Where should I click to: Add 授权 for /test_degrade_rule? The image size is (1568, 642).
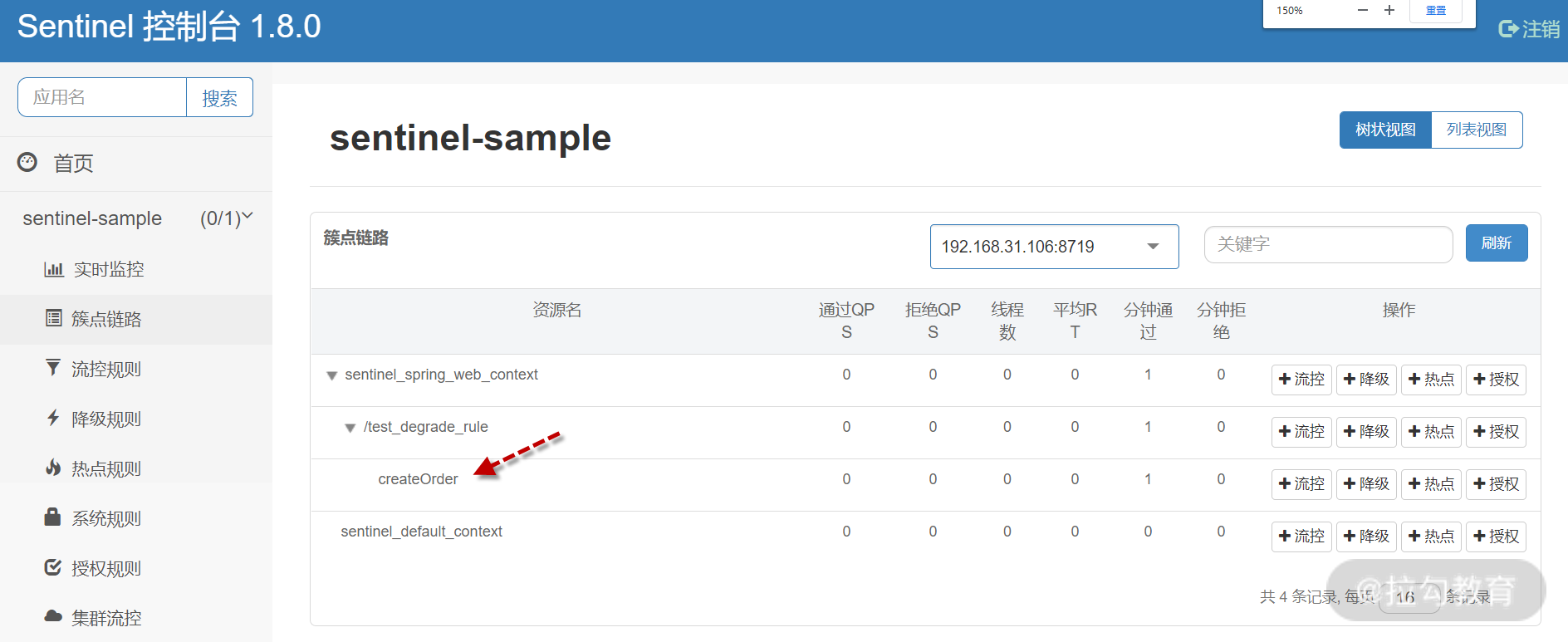(x=1497, y=432)
